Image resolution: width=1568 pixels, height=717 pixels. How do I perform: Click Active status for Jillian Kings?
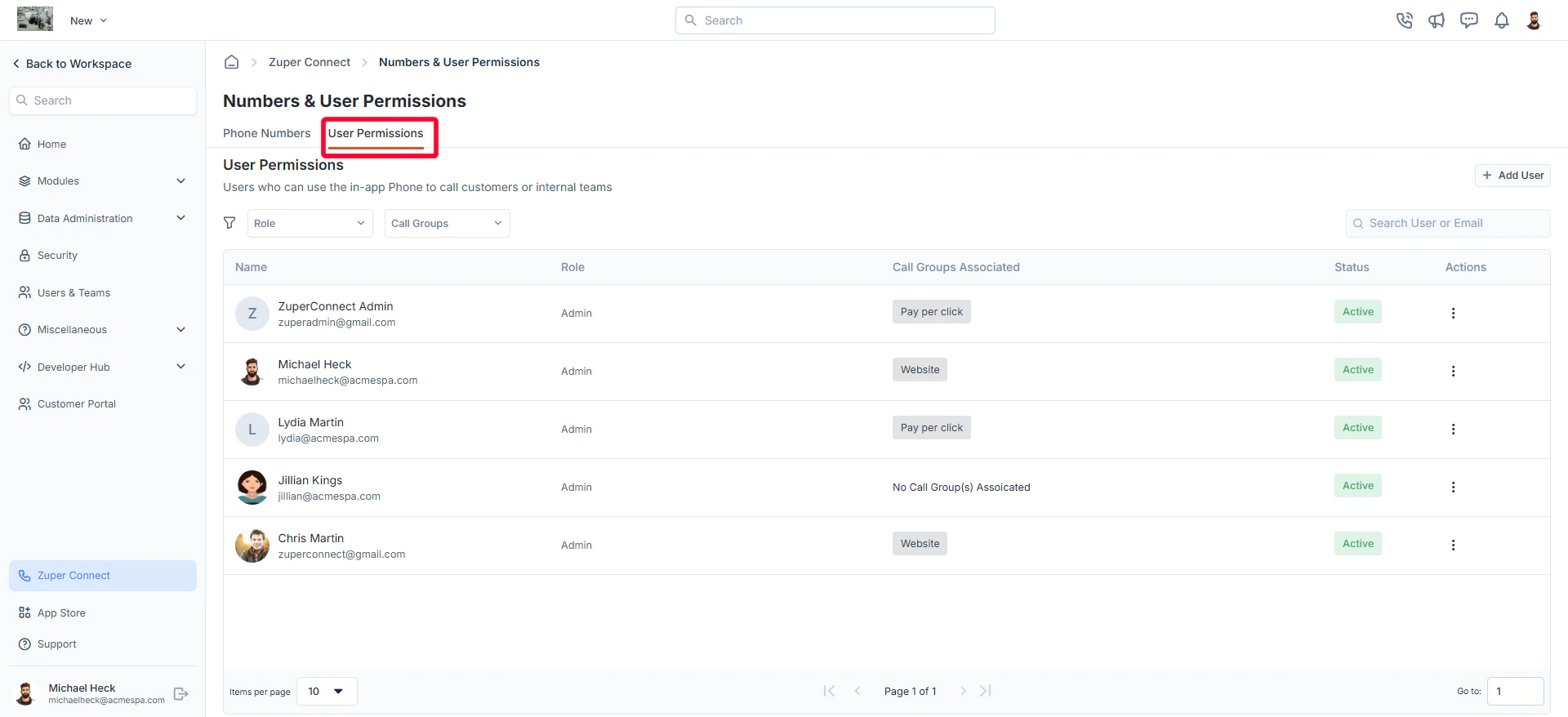click(1358, 486)
